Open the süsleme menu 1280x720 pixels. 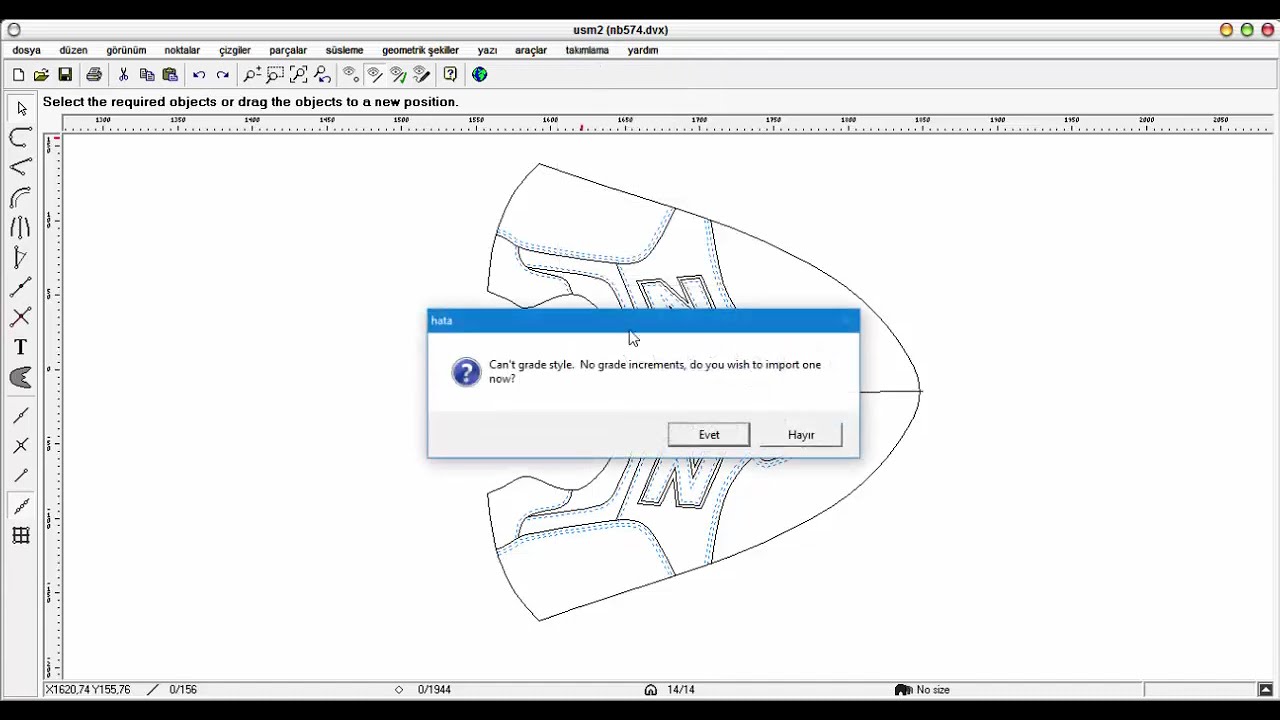coord(344,50)
